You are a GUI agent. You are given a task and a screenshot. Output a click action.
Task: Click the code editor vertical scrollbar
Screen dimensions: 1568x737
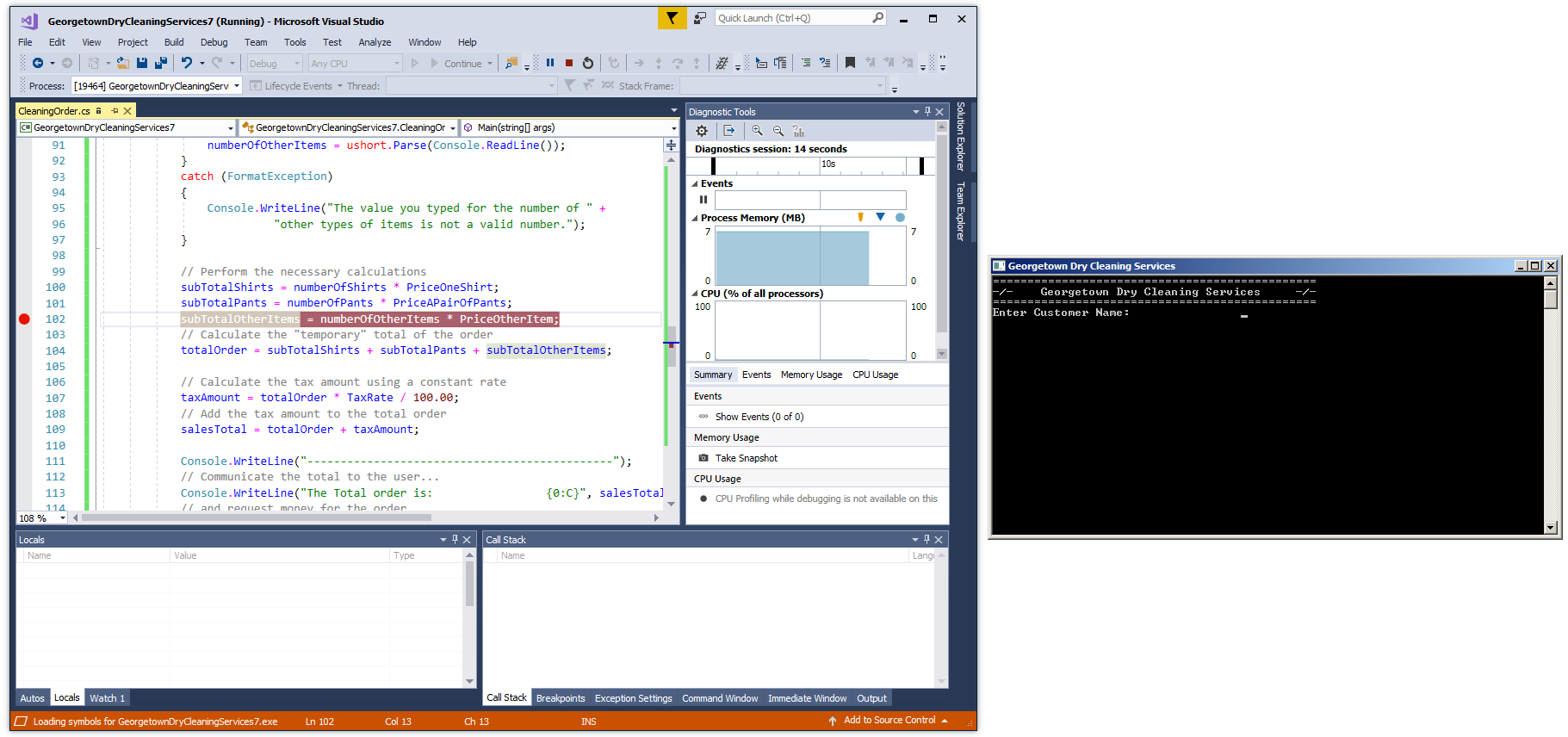pos(672,347)
